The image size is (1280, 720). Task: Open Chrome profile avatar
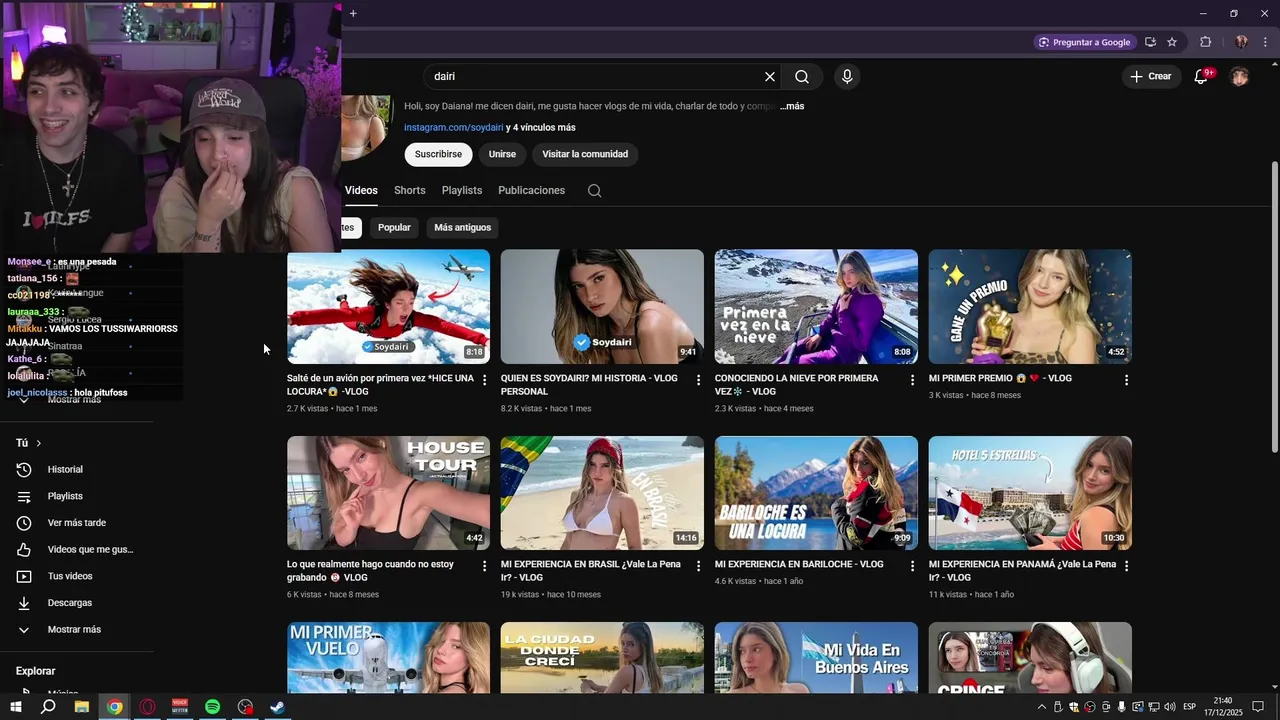tap(1241, 42)
